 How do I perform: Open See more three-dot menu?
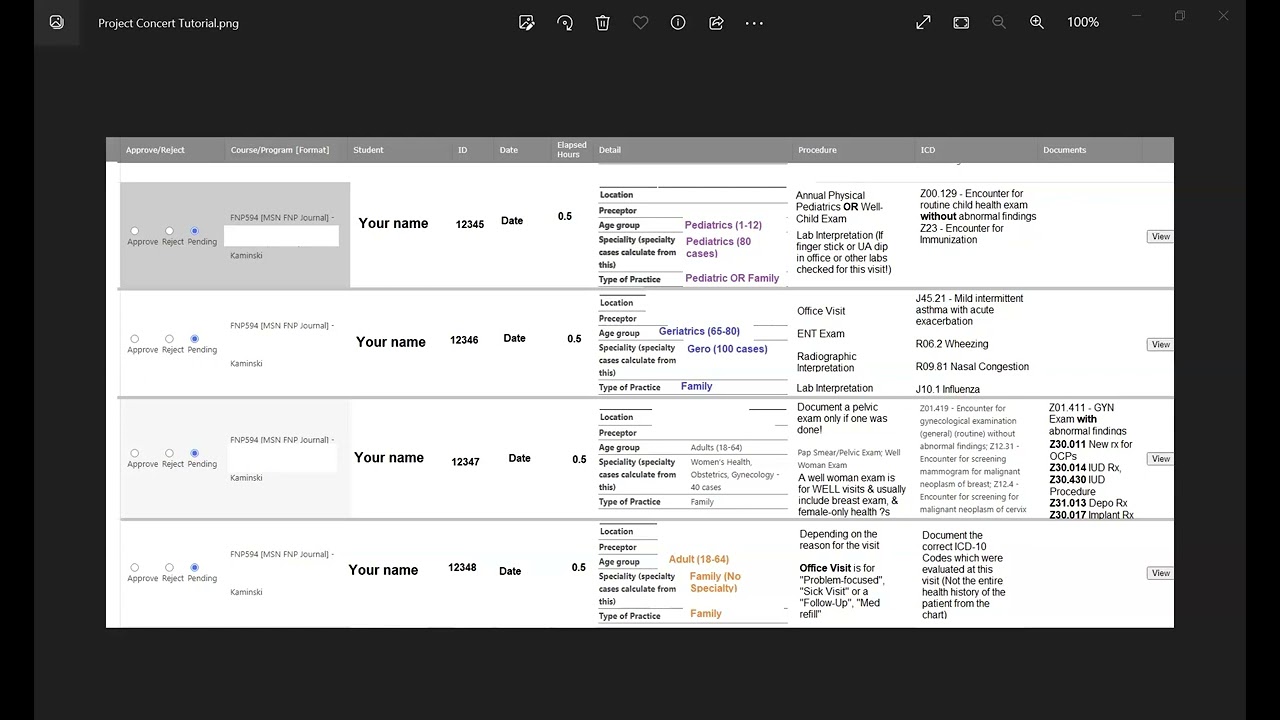coord(754,22)
